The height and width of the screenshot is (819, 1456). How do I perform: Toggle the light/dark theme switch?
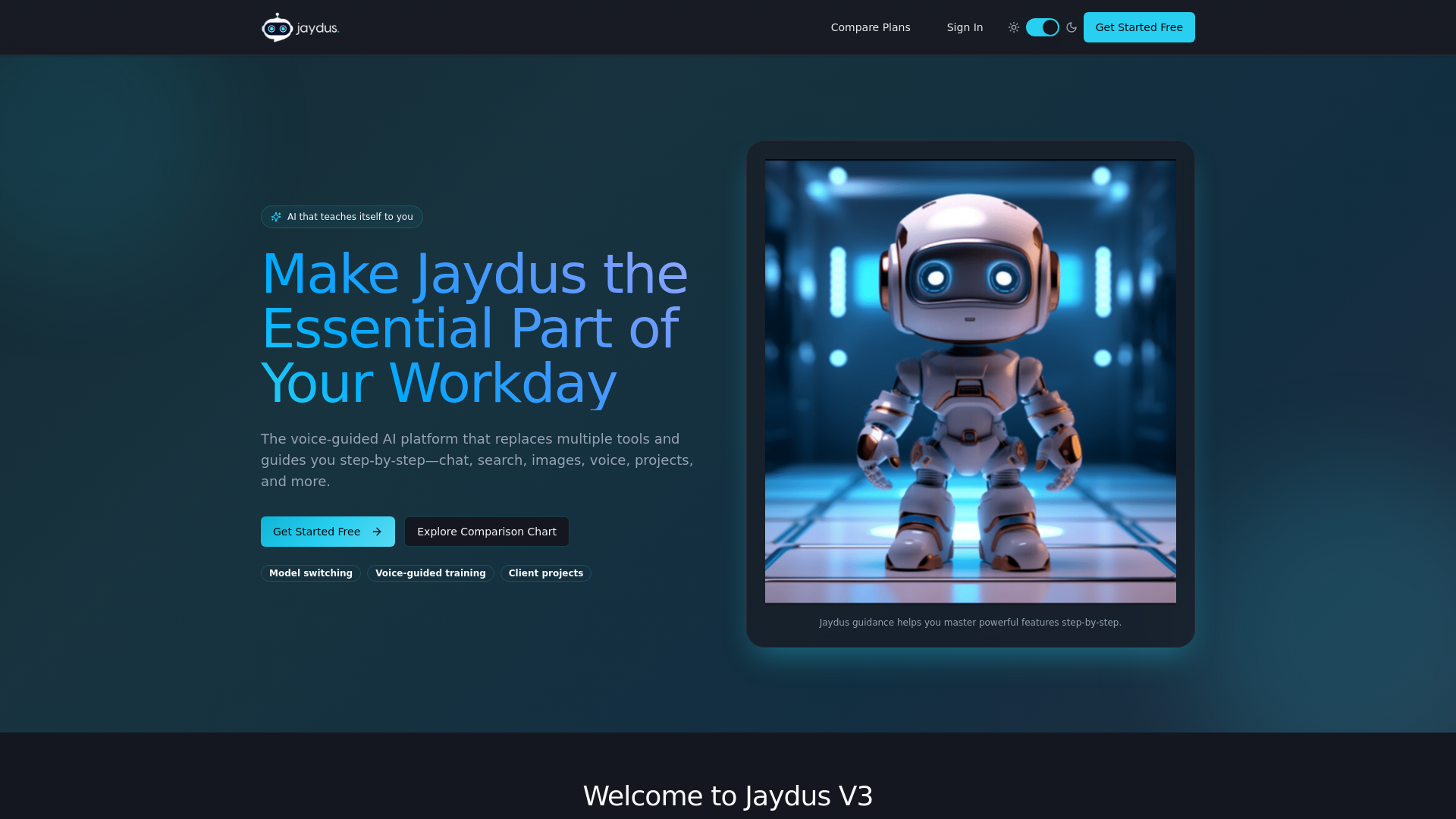(x=1043, y=27)
